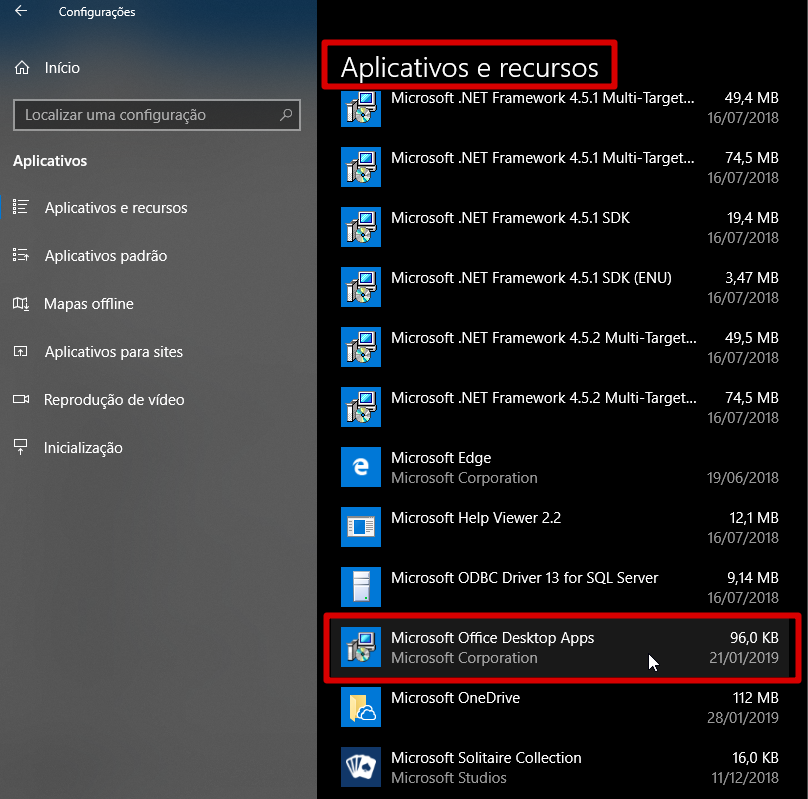The width and height of the screenshot is (808, 799).
Task: Select Aplicativos e recursos label in the sidebar
Action: pos(116,208)
